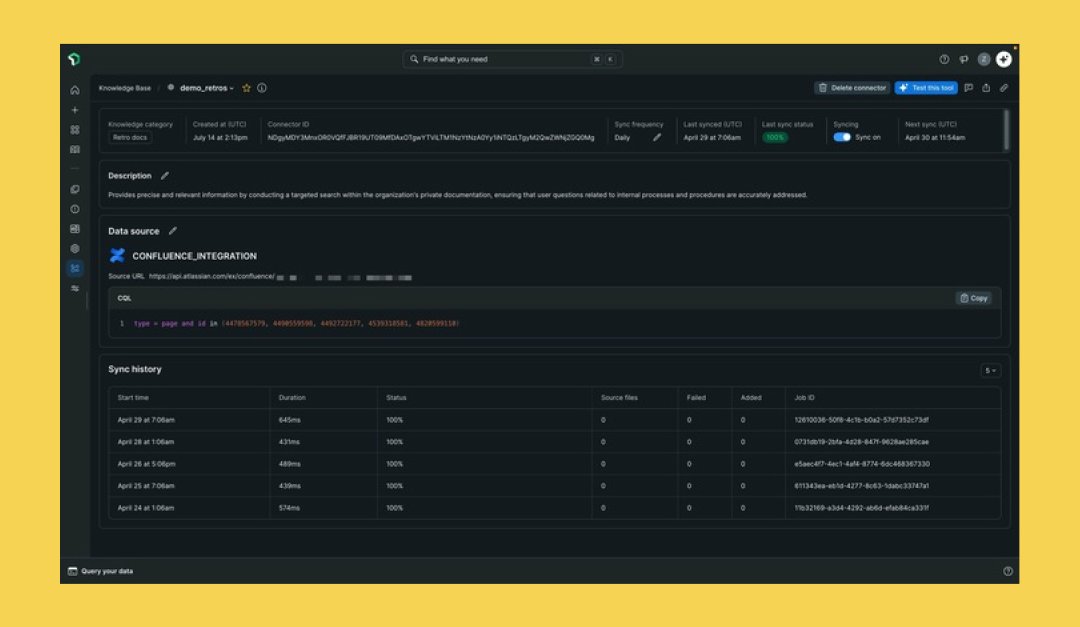Click the Job ID starting with e5aec4f7
The image size is (1080, 627).
[x=862, y=464]
